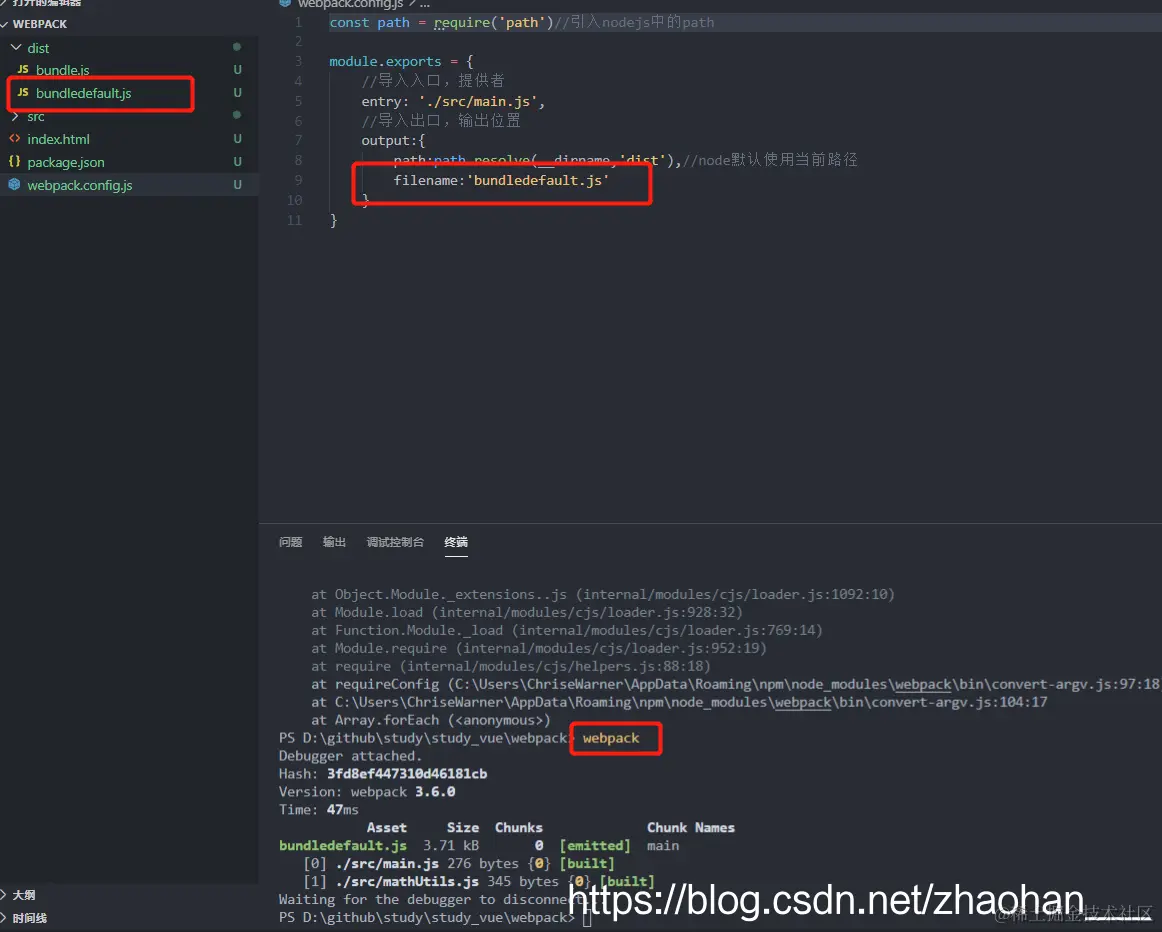The height and width of the screenshot is (932, 1162).
Task: Click the webpack icon beside webpack.config.js
Action: [x=15, y=184]
